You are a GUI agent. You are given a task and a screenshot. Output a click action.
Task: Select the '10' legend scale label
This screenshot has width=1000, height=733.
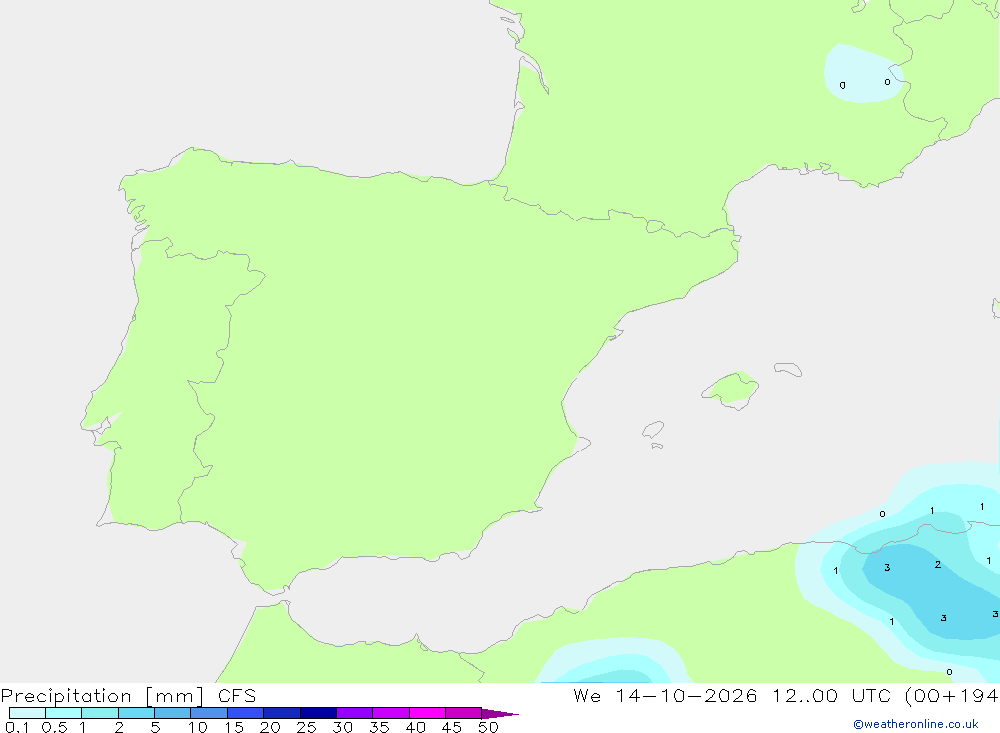click(x=198, y=727)
